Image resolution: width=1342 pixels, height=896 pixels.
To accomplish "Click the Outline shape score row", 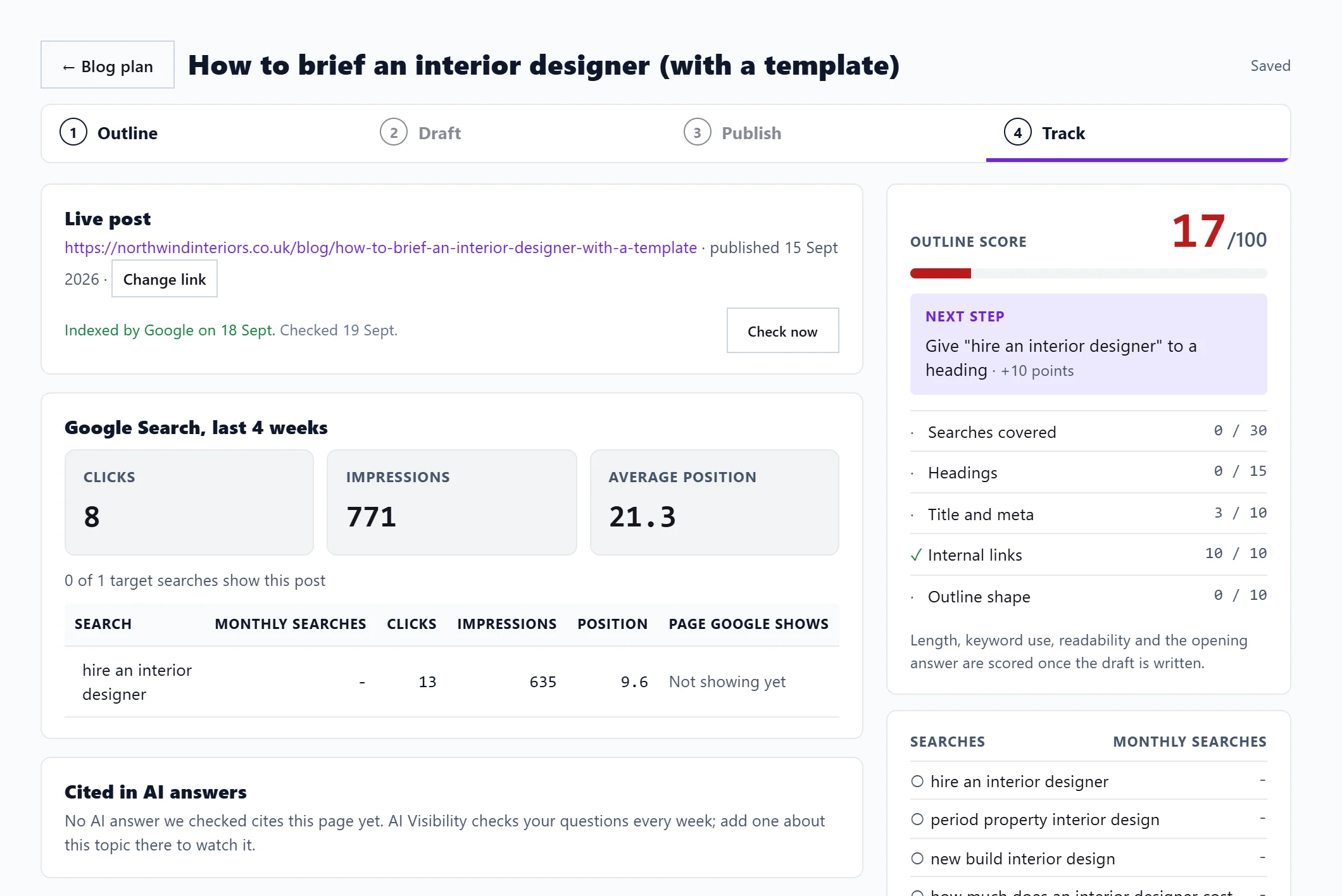I will click(x=1088, y=596).
